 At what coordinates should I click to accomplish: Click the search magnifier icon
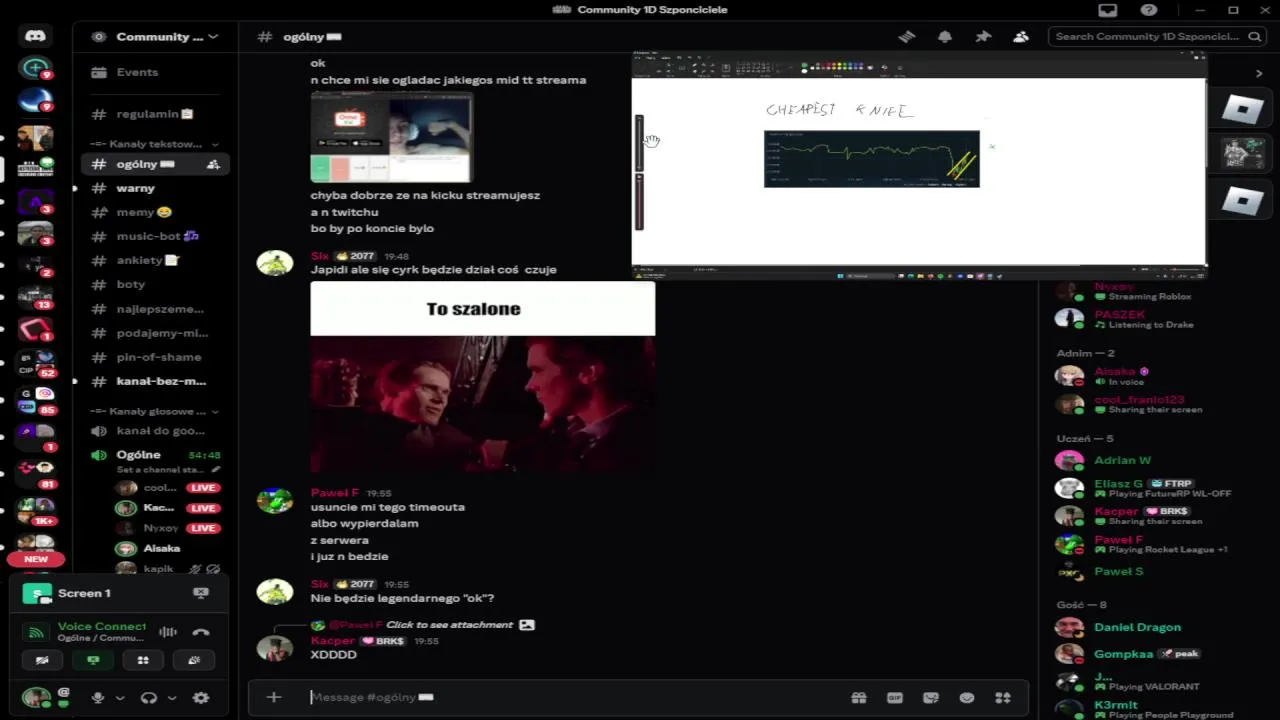[1255, 36]
